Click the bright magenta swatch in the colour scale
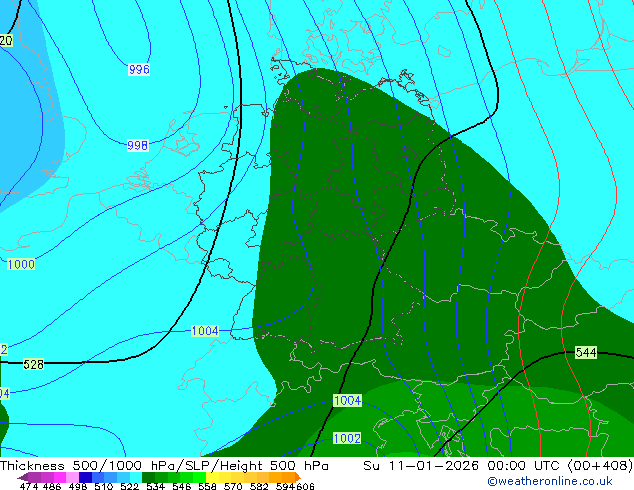Viewport: 634px width, 490px height. pos(59,477)
